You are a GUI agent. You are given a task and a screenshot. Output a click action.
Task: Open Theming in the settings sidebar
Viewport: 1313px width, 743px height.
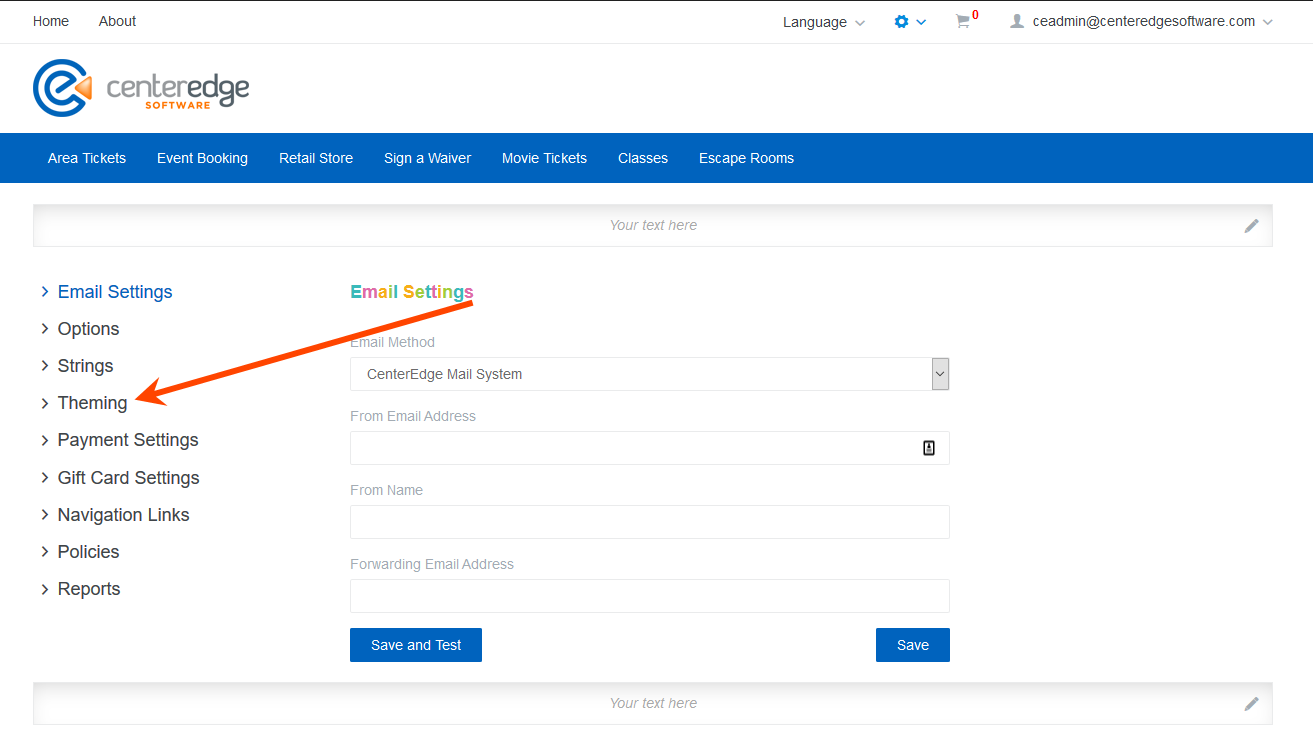click(92, 403)
